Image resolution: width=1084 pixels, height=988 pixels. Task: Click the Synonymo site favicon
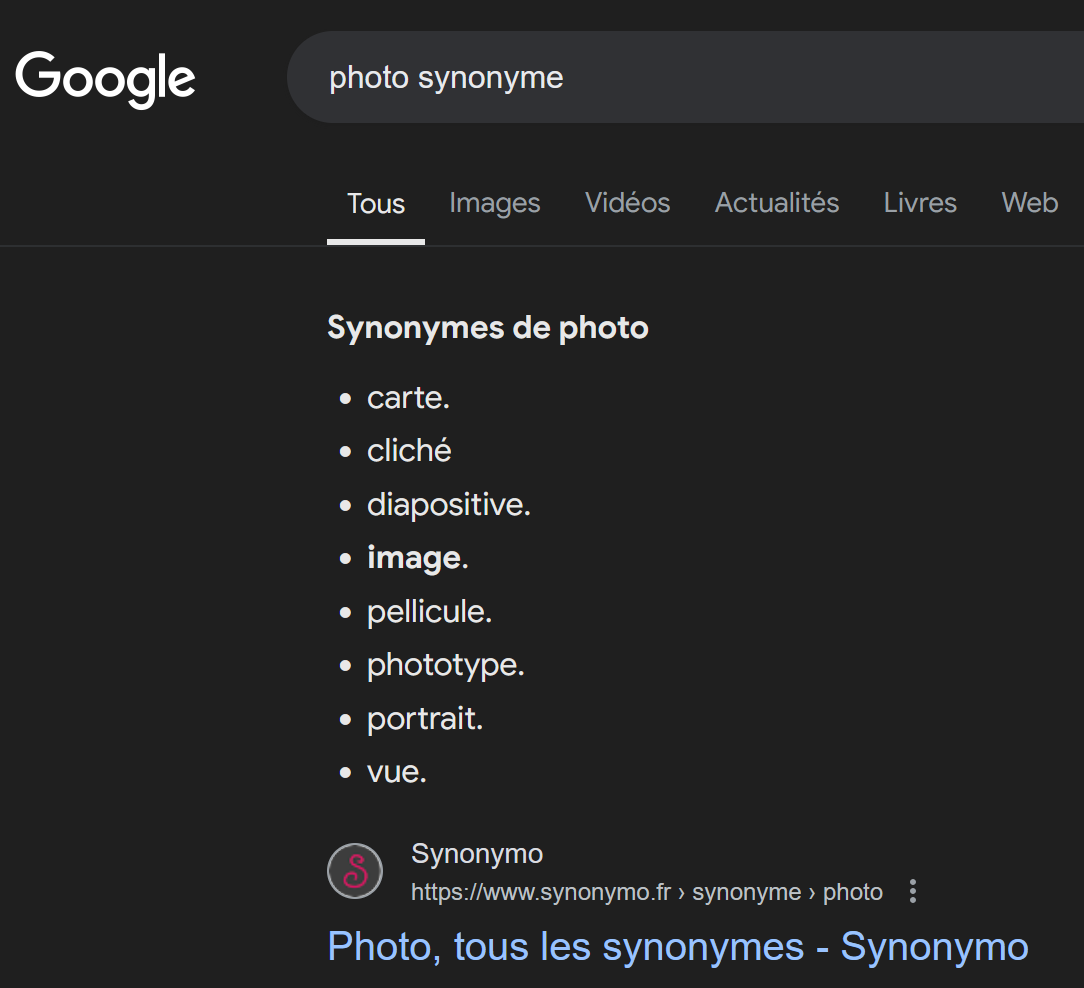point(355,871)
